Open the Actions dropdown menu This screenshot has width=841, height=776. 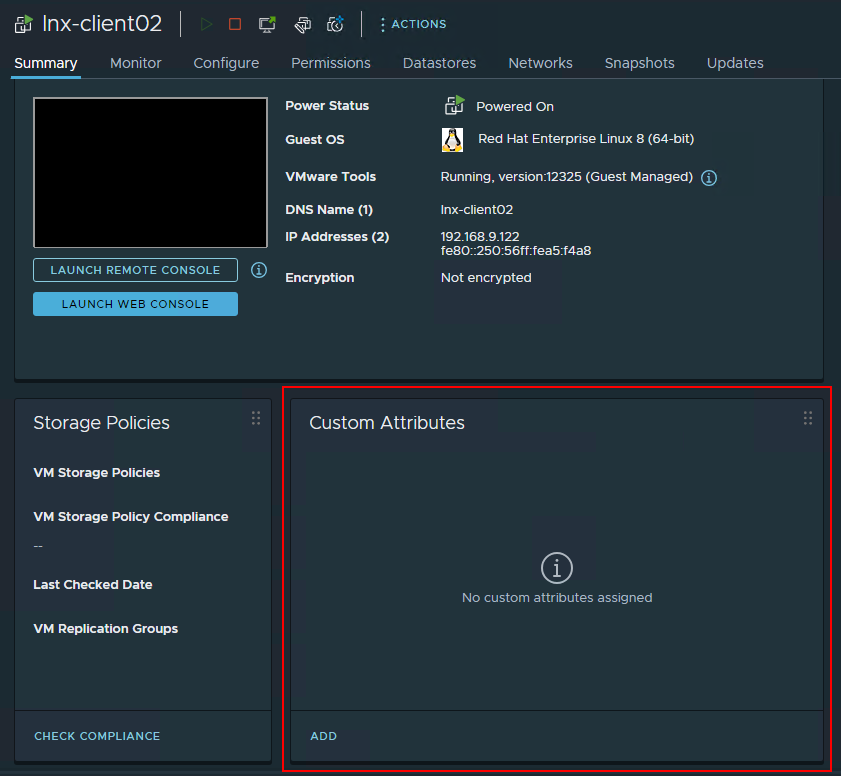[412, 24]
